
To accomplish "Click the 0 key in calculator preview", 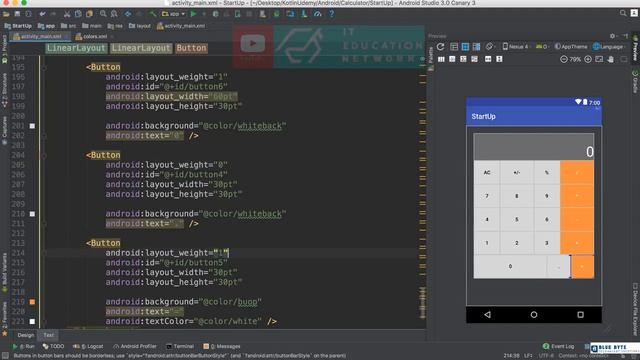I will [510, 266].
